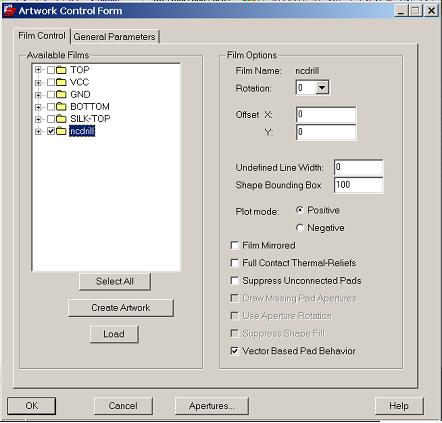Switch to the General Parameters tab
The image size is (442, 423).
point(115,37)
